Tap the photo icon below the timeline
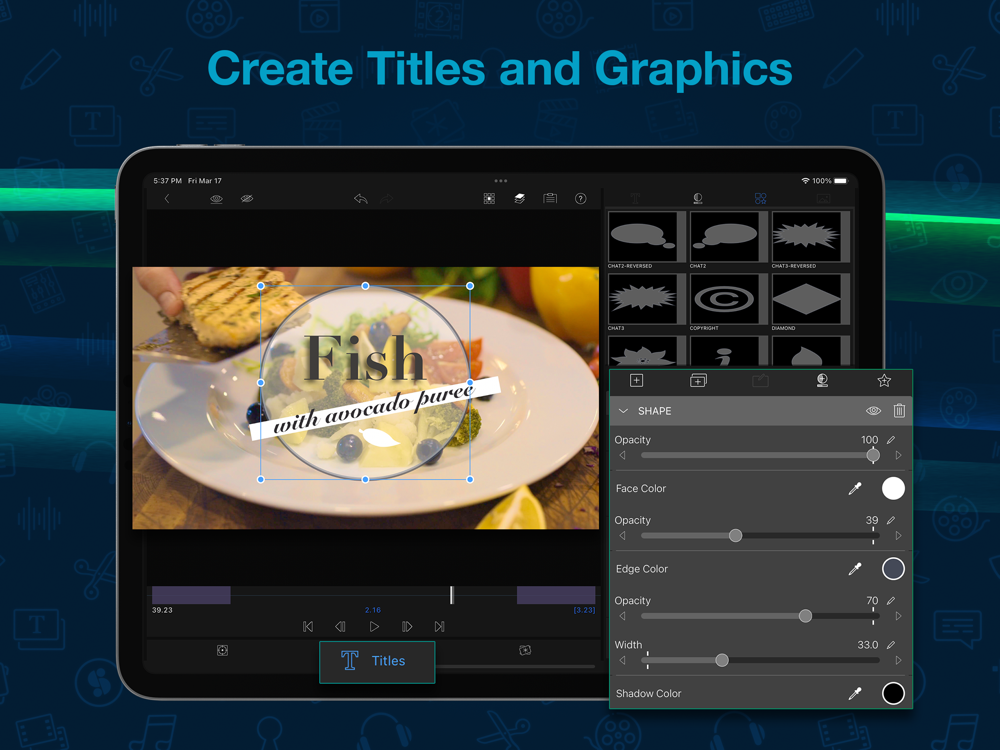Image resolution: width=1000 pixels, height=750 pixels. click(525, 651)
